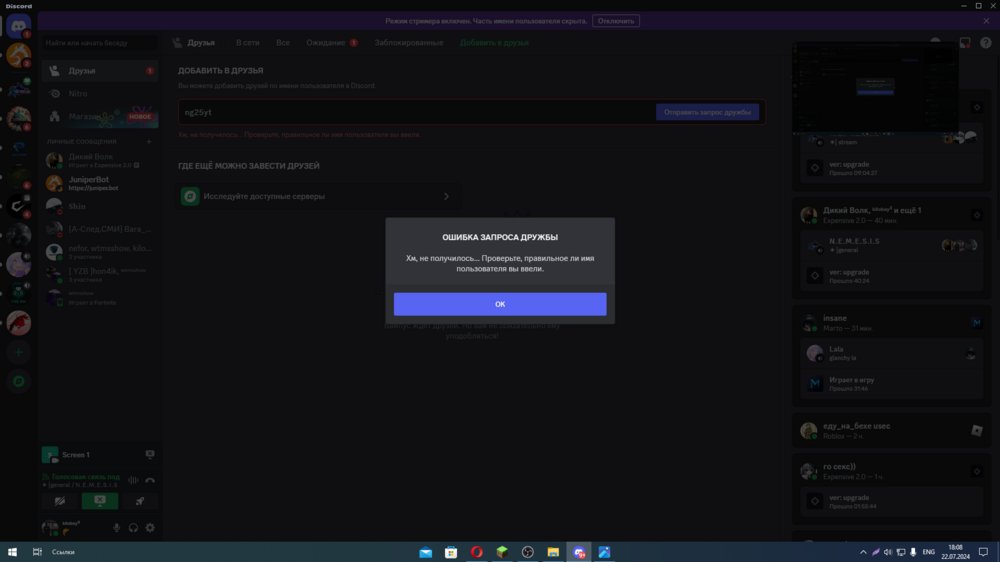Open direct message with Дикий Волк

100,160
